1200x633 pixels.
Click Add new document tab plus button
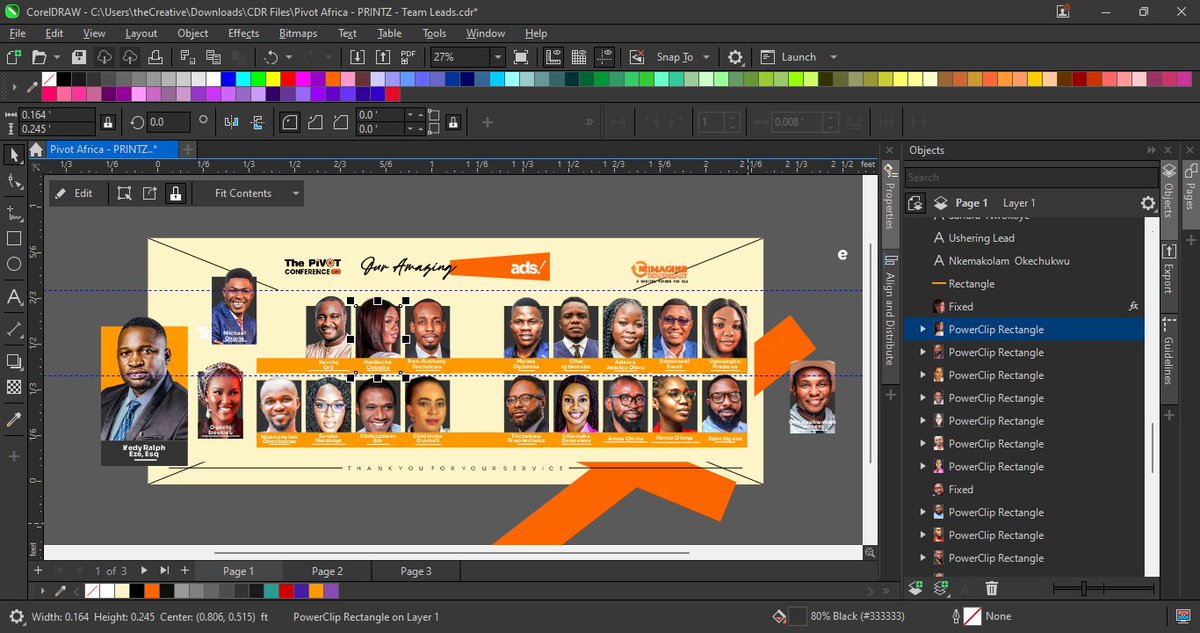click(188, 149)
